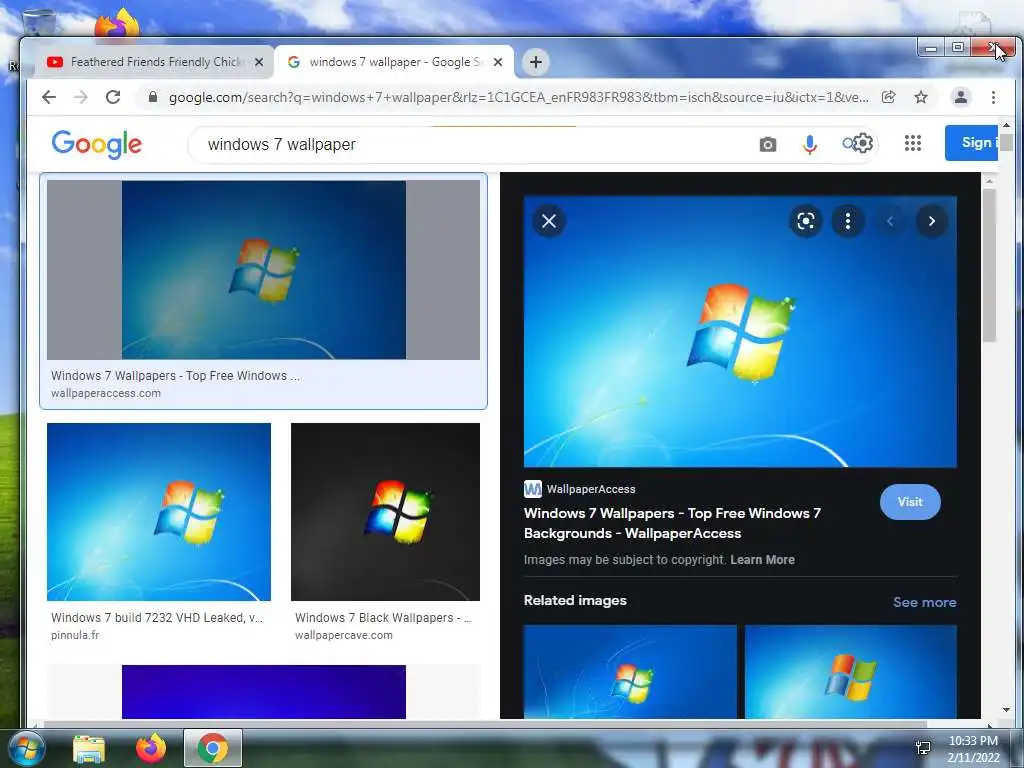1024x768 pixels.
Task: Click See more related images
Action: [924, 602]
